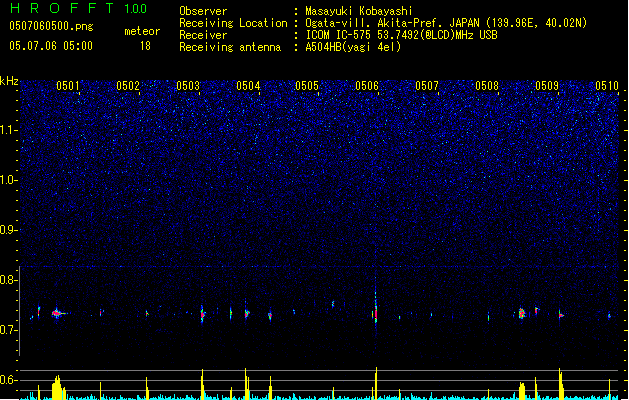Click the HROFFT program title text

click(x=62, y=8)
